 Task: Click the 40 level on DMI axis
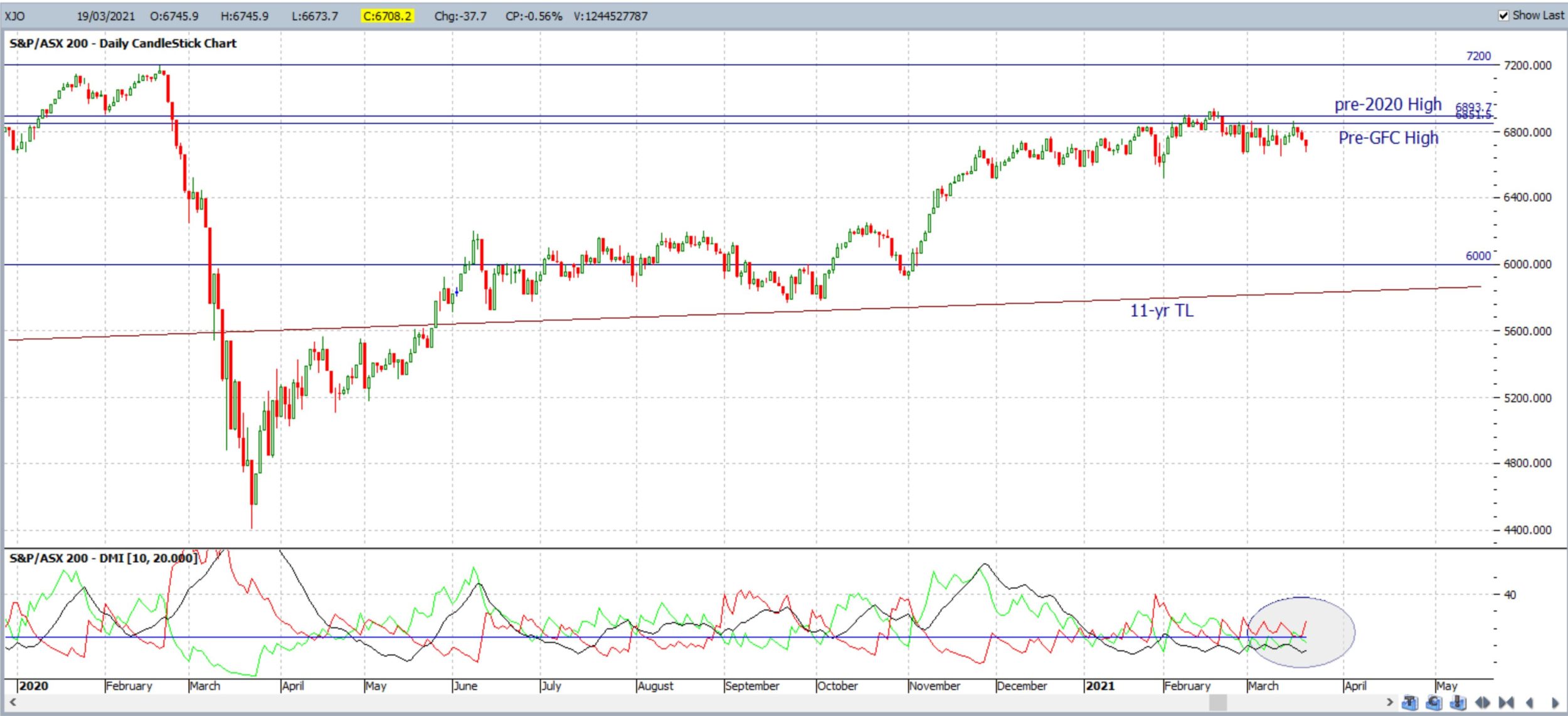click(1510, 594)
